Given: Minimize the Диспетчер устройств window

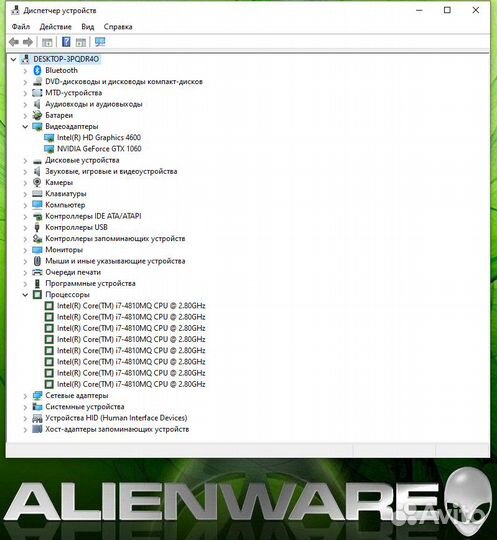Looking at the screenshot, I should coord(419,10).
